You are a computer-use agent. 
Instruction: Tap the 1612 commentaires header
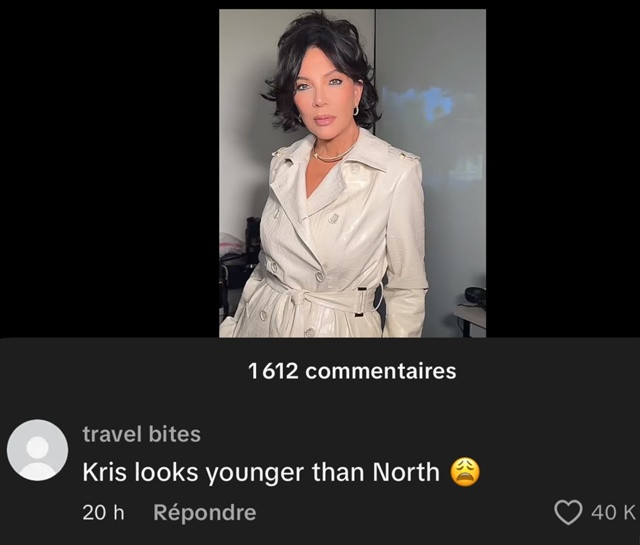352,371
